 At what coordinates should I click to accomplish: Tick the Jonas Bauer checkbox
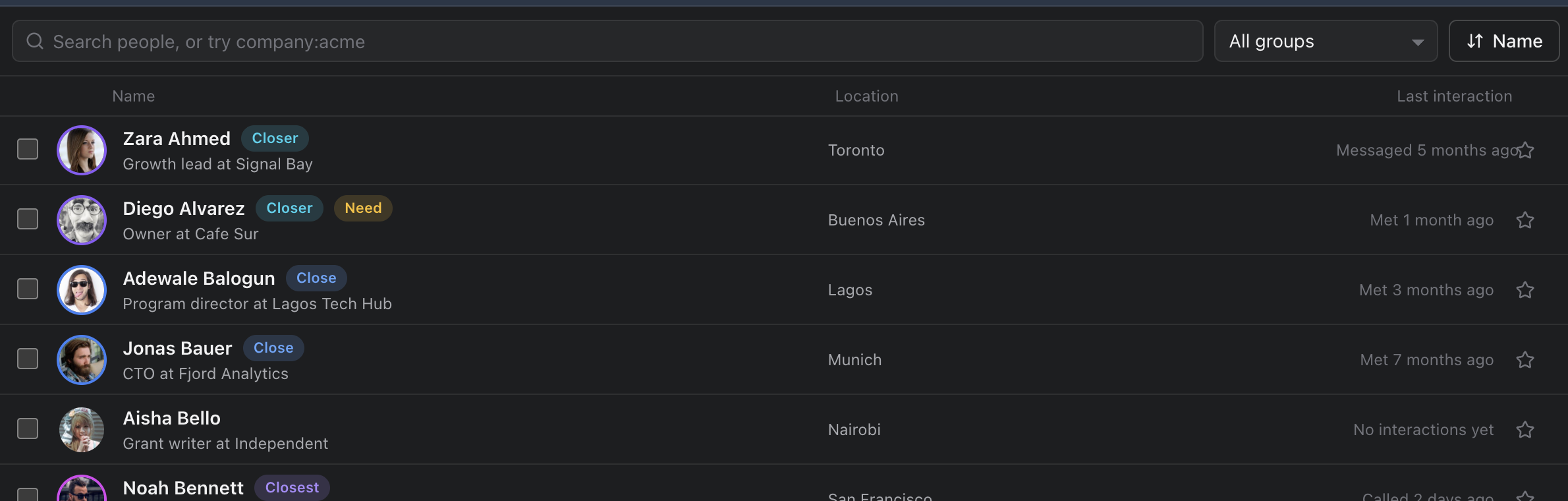28,359
